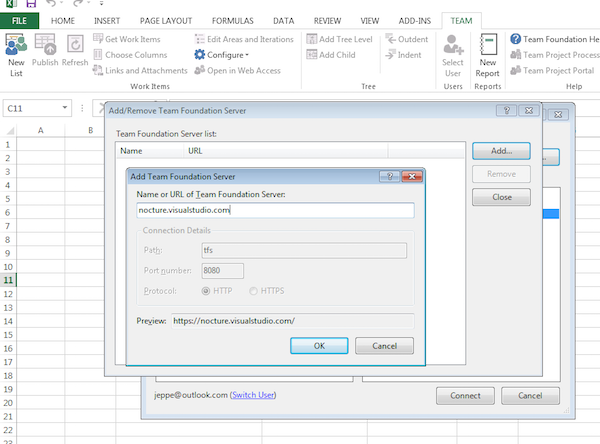This screenshot has height=444, width=600.
Task: Switch to the HOME tab
Action: pos(63,21)
